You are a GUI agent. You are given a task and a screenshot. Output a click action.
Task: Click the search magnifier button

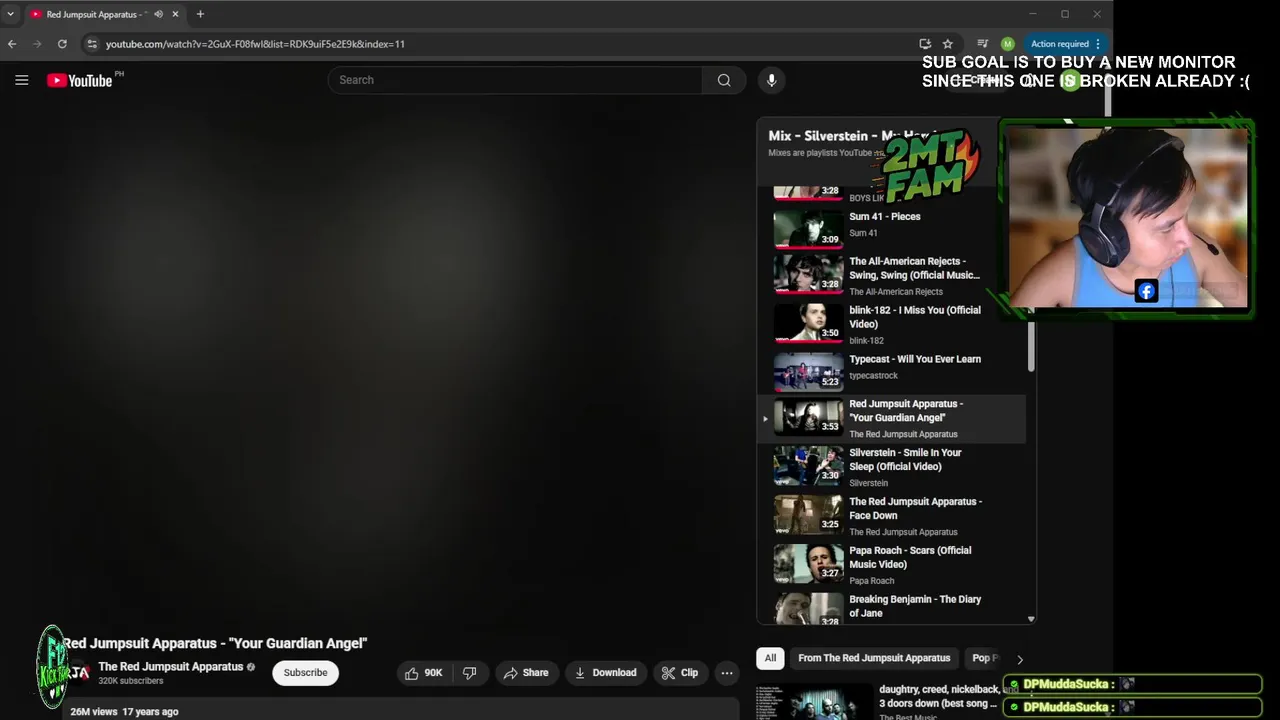[724, 80]
